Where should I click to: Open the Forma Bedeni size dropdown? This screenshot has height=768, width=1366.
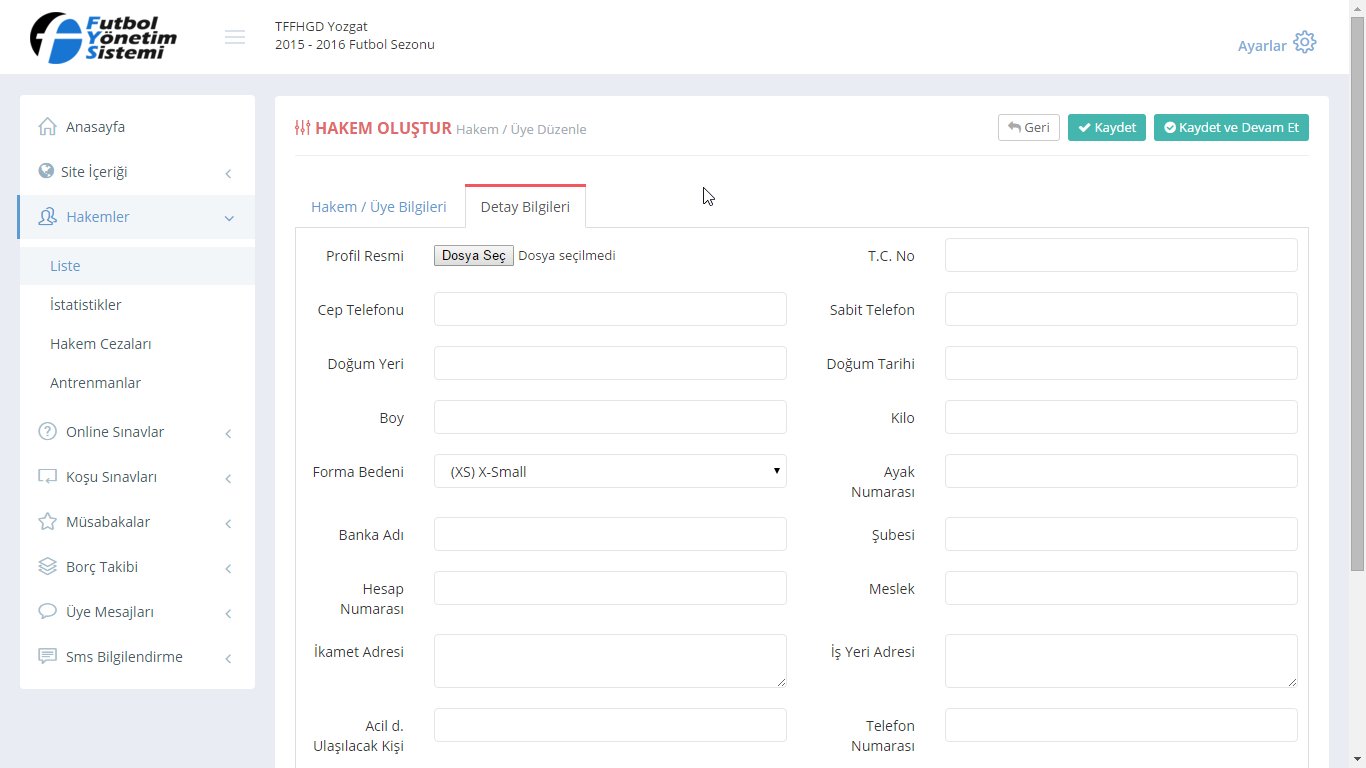pos(610,471)
